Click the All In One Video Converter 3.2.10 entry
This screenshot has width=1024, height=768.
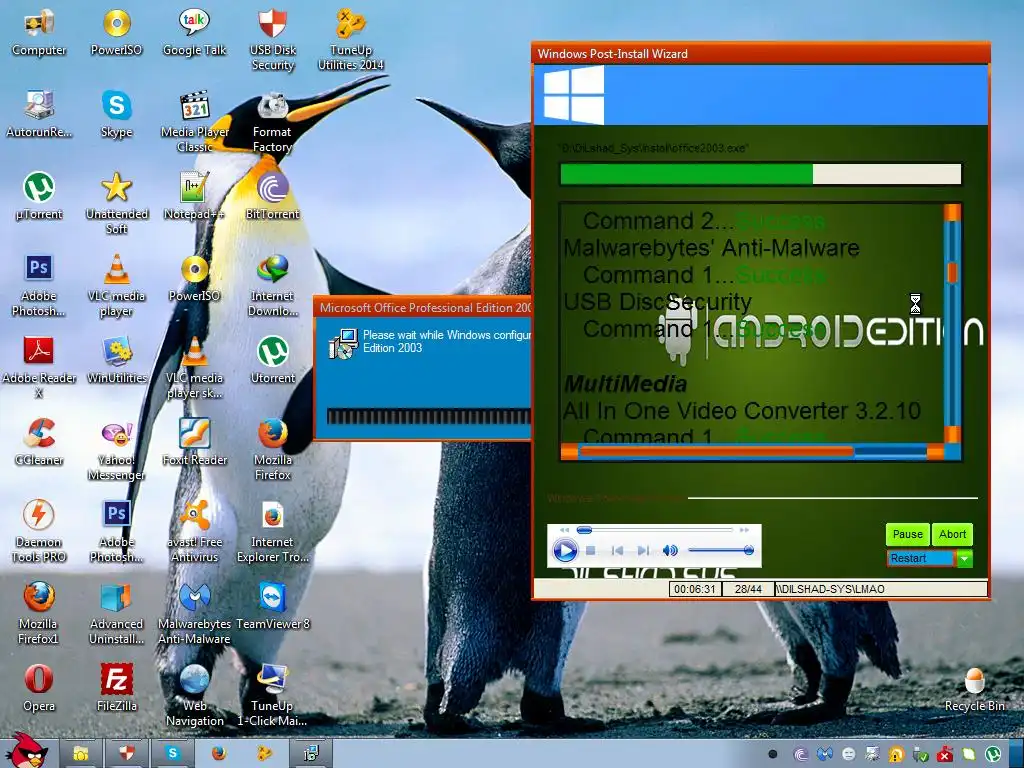(x=741, y=411)
